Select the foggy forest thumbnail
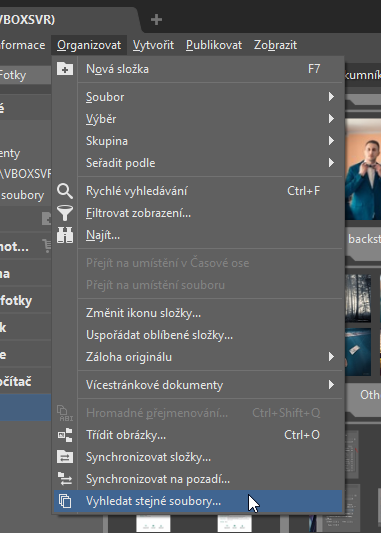The width and height of the screenshot is (381, 533). click(358, 298)
